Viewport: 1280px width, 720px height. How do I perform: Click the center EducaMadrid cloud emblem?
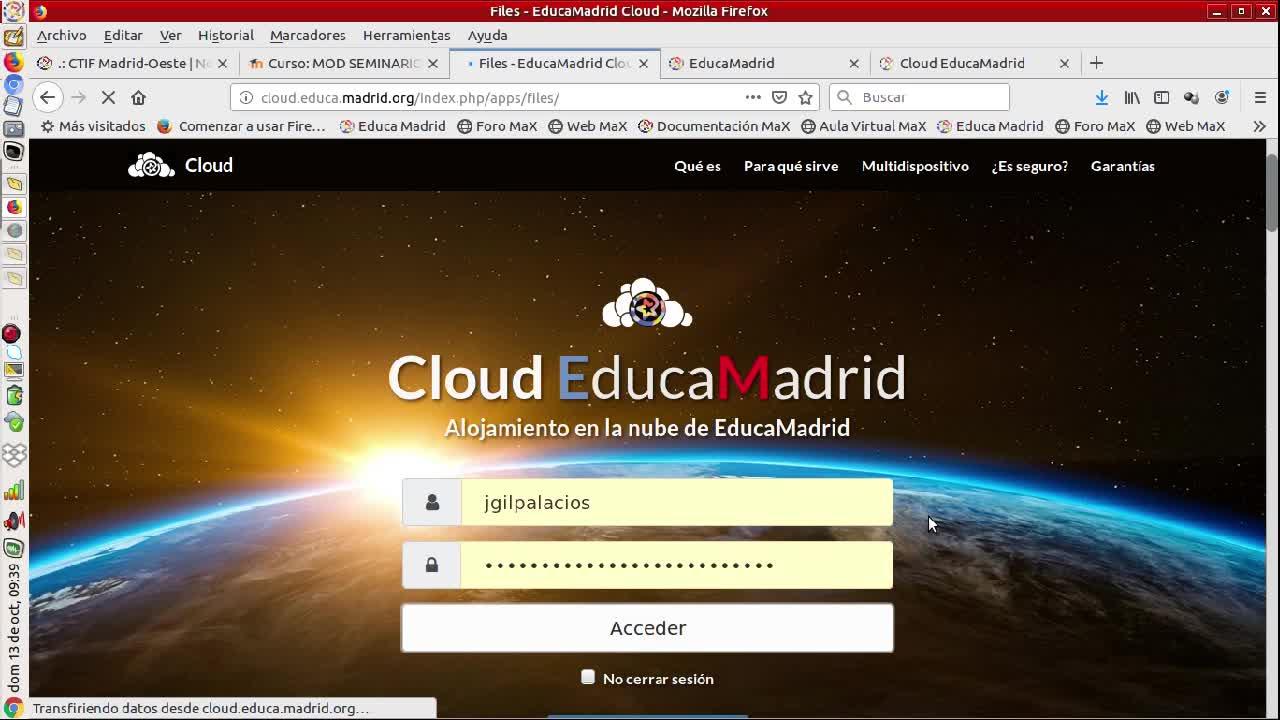[x=647, y=304]
